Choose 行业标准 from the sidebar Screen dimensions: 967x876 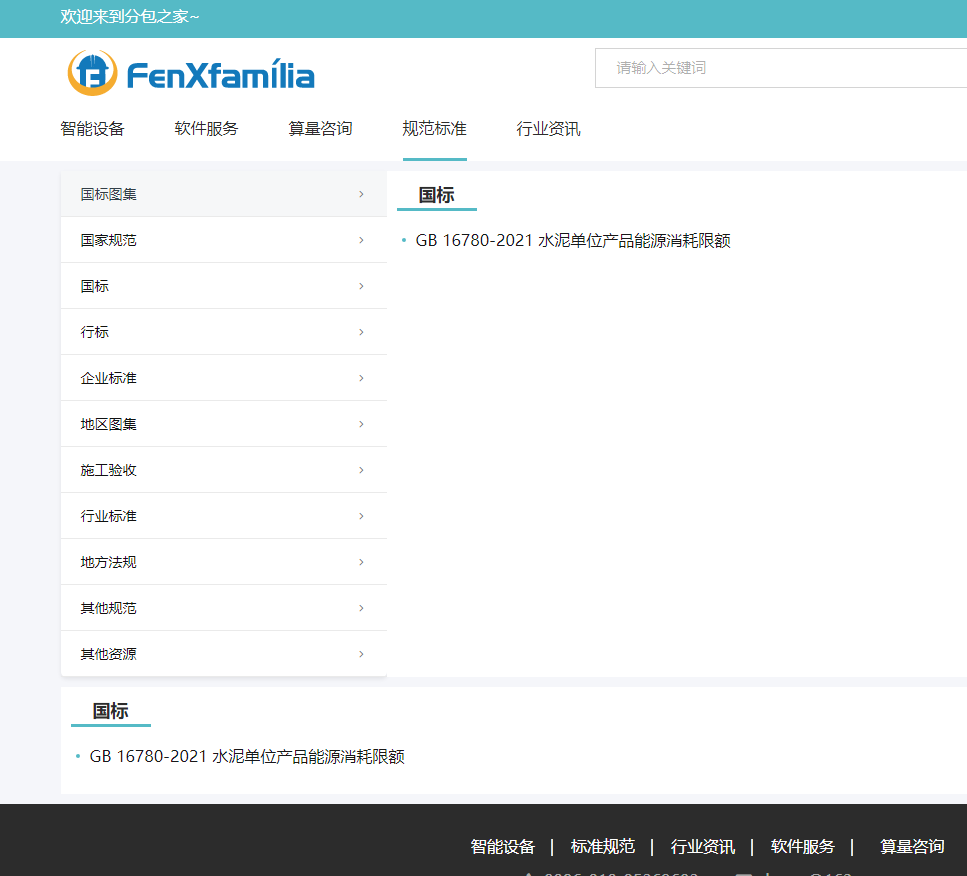(x=108, y=516)
